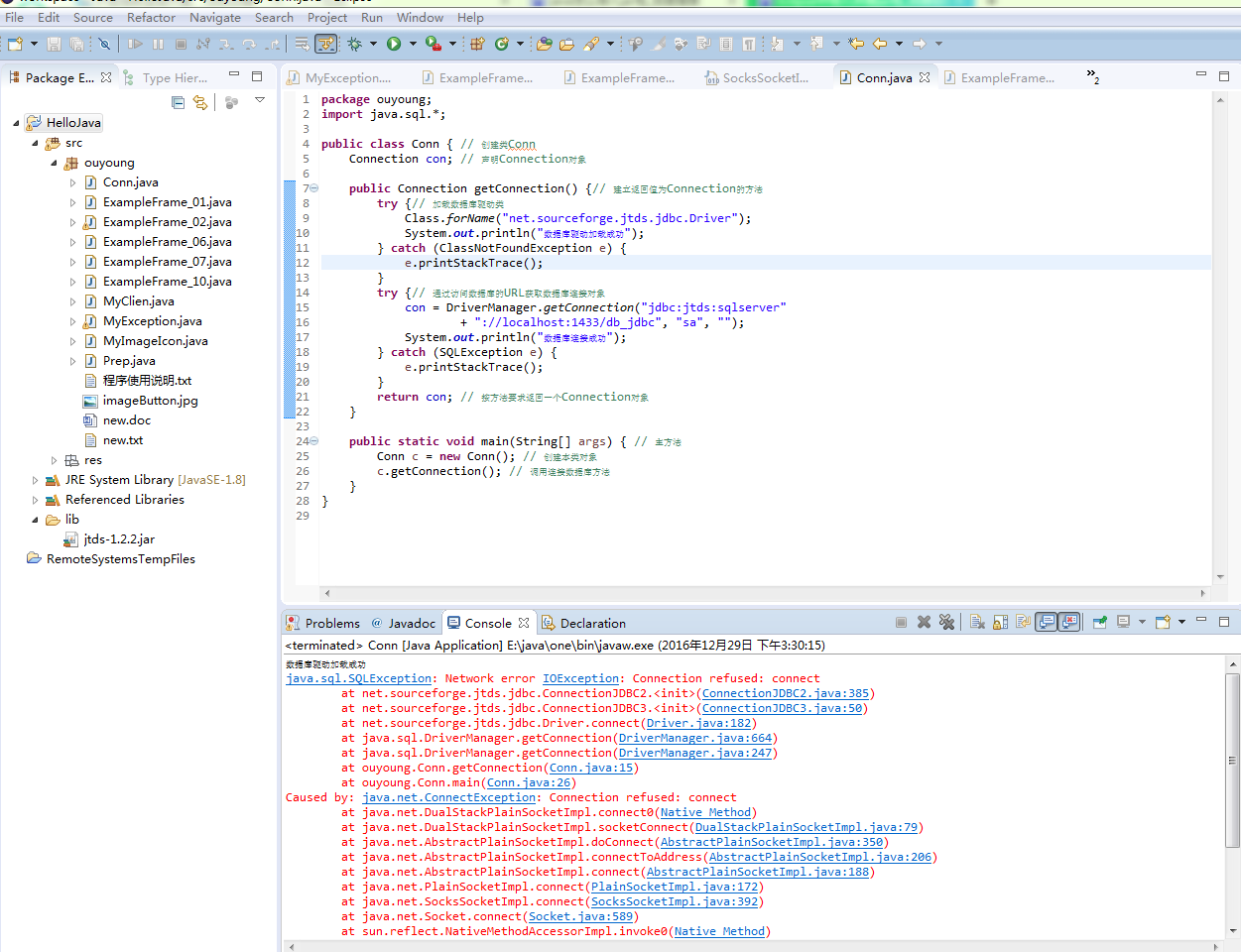Click the Open Type toolbar icon
Image resolution: width=1241 pixels, height=952 pixels.
[544, 44]
